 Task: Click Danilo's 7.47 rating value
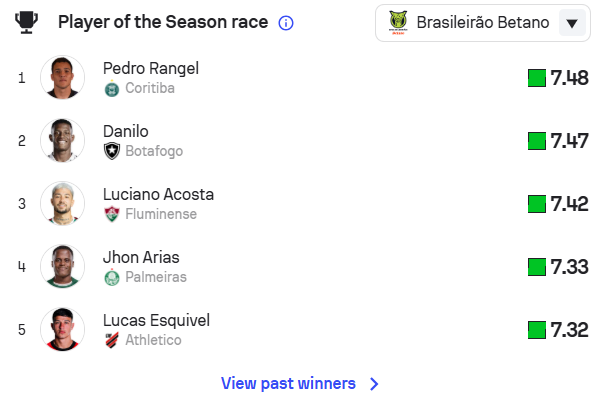click(569, 140)
